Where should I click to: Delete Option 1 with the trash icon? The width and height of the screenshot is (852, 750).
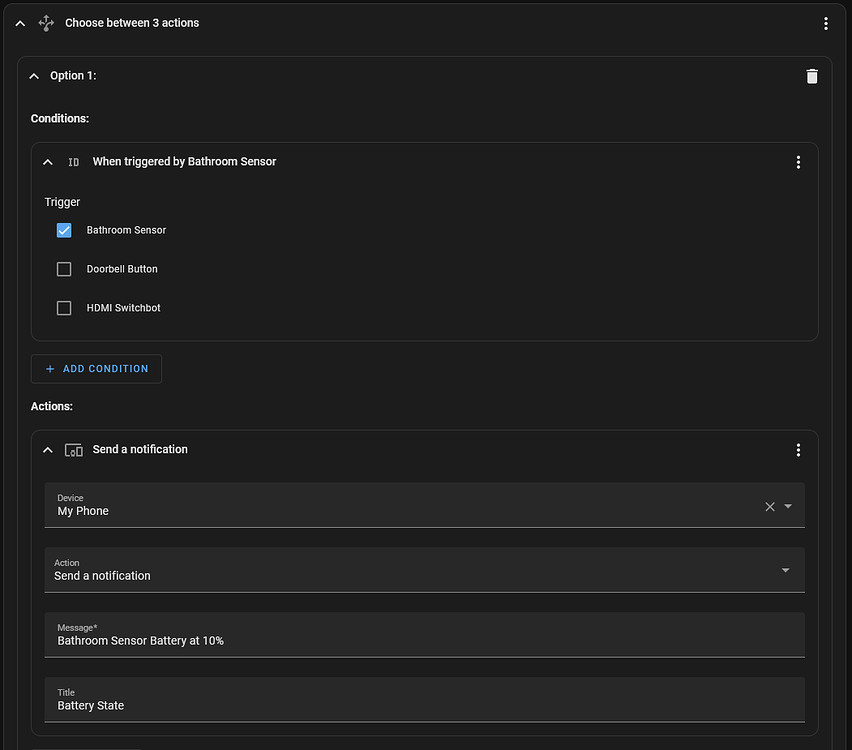(x=812, y=76)
